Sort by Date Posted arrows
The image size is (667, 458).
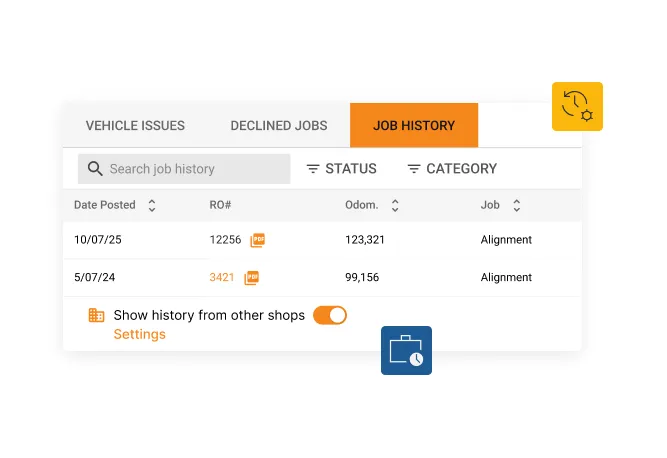[152, 205]
